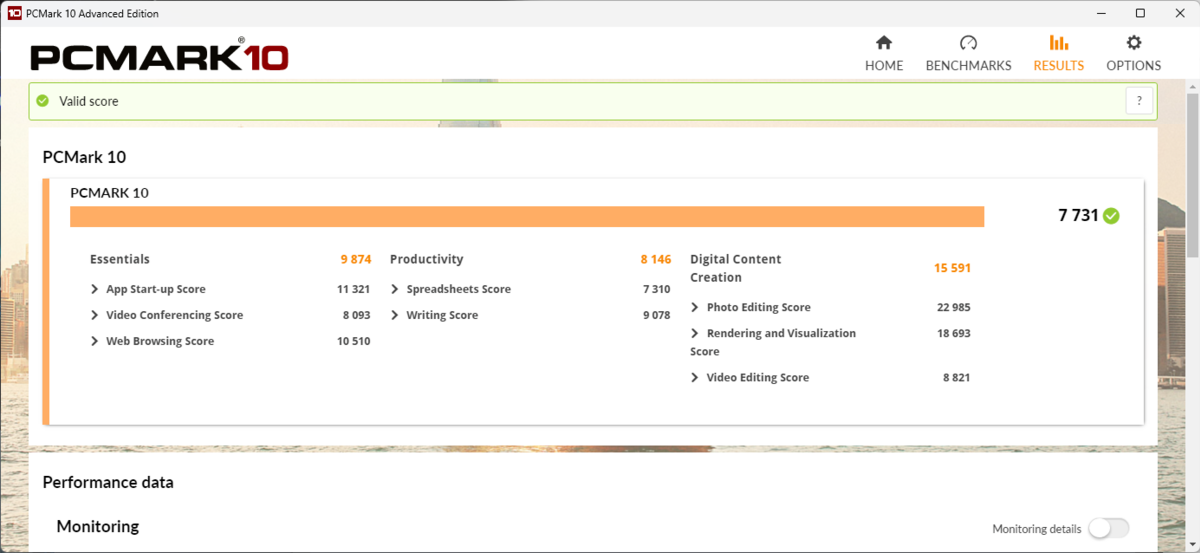Click the orange PCMark 10 score bar
This screenshot has height=553, width=1200.
pos(527,217)
